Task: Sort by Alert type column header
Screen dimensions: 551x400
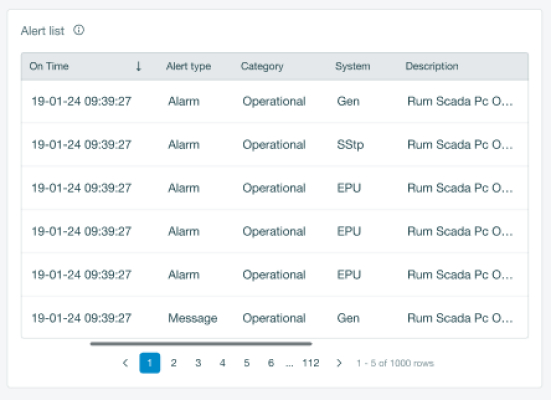Action: pyautogui.click(x=188, y=66)
